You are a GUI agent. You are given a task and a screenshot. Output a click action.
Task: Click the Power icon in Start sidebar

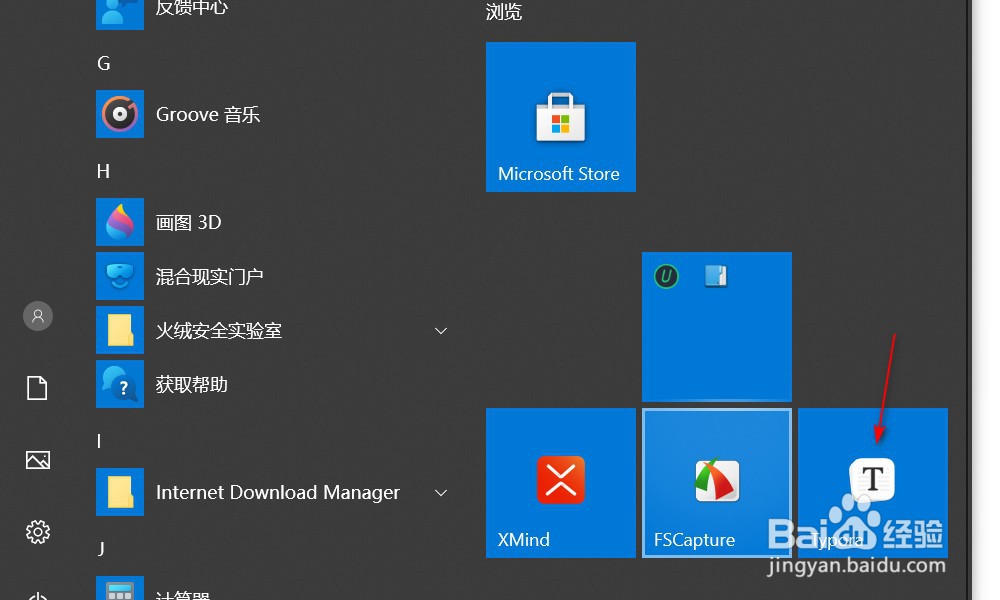(38, 597)
